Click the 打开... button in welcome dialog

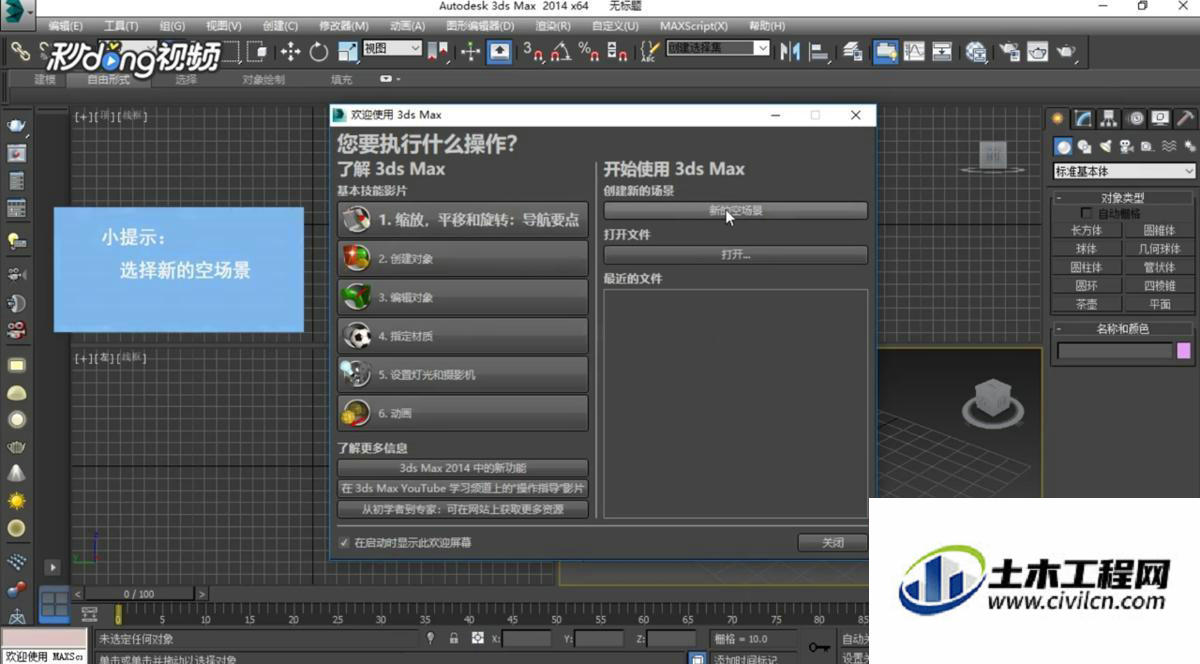click(735, 255)
